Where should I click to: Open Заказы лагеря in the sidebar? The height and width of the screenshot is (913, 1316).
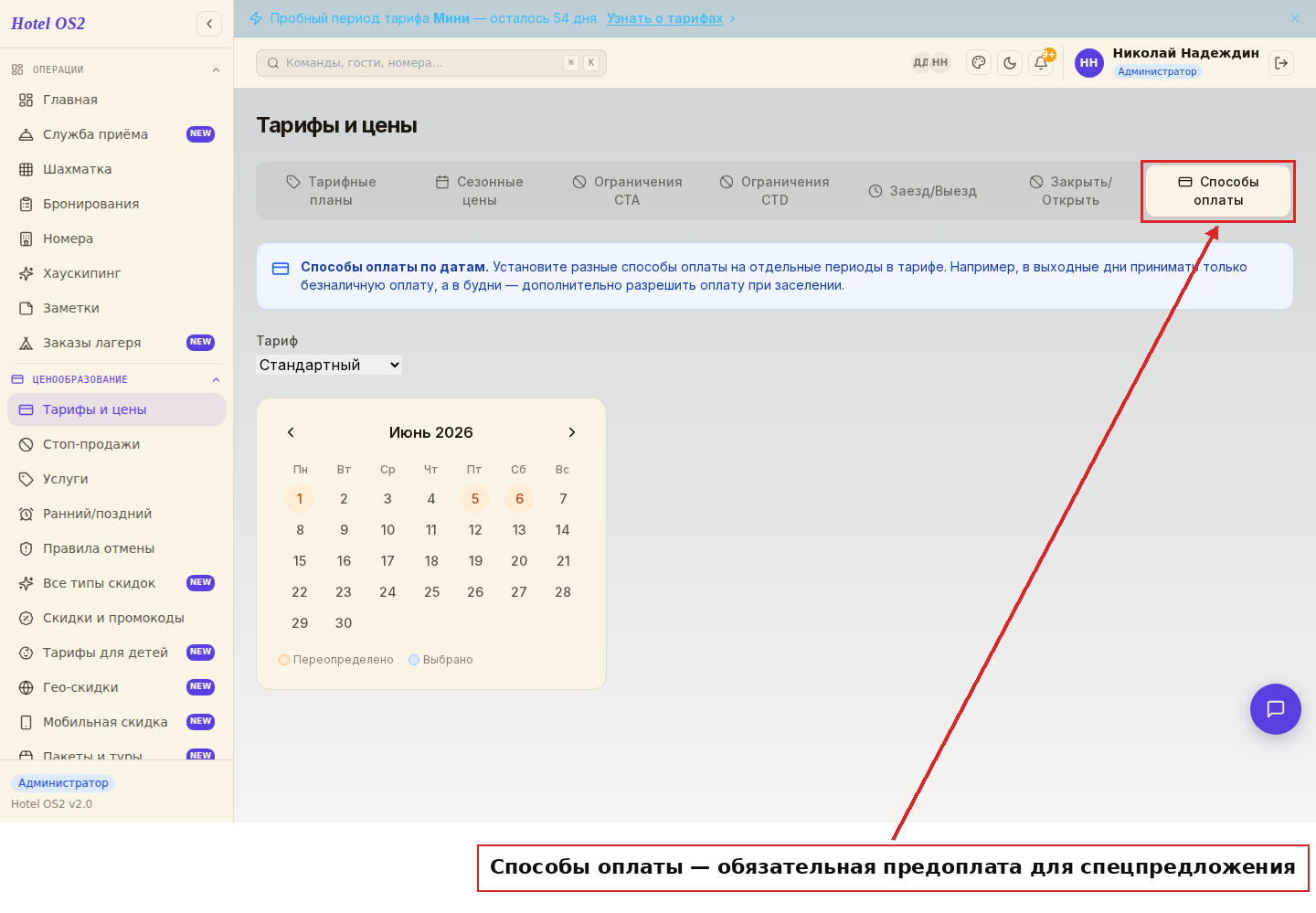pos(116,343)
